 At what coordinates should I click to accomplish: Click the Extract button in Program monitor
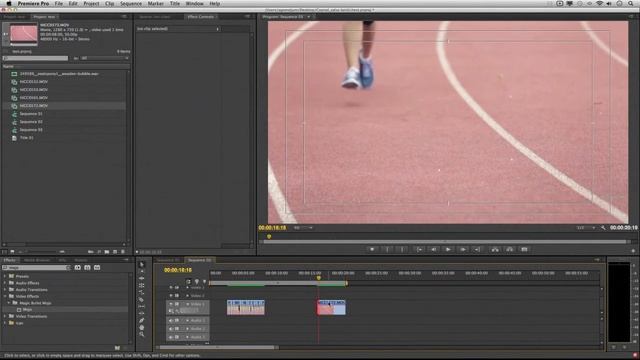(x=509, y=249)
